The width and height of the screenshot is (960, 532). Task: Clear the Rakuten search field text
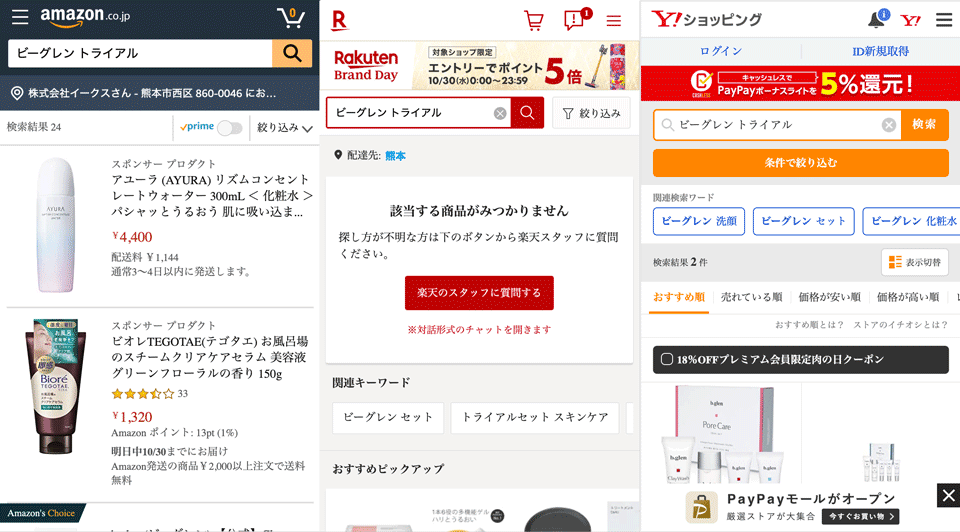(500, 113)
